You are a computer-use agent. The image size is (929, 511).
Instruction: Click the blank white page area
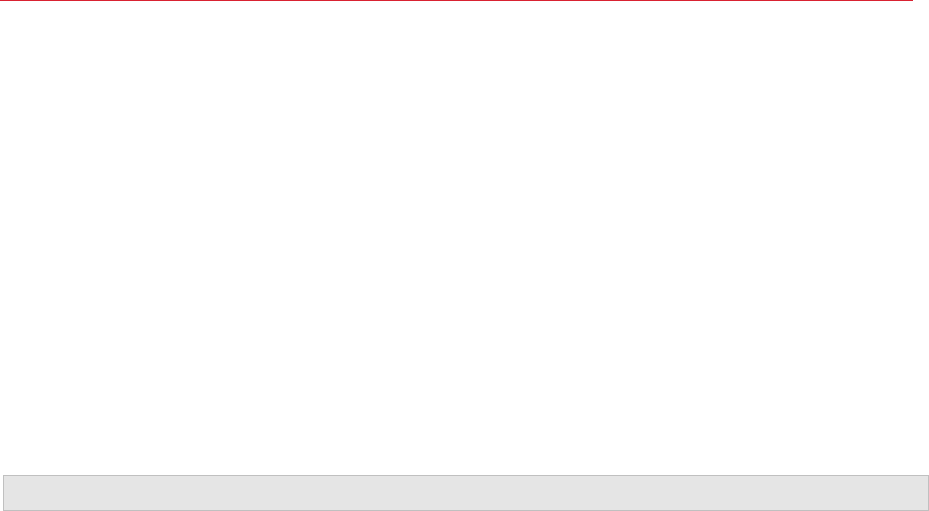tap(464, 237)
